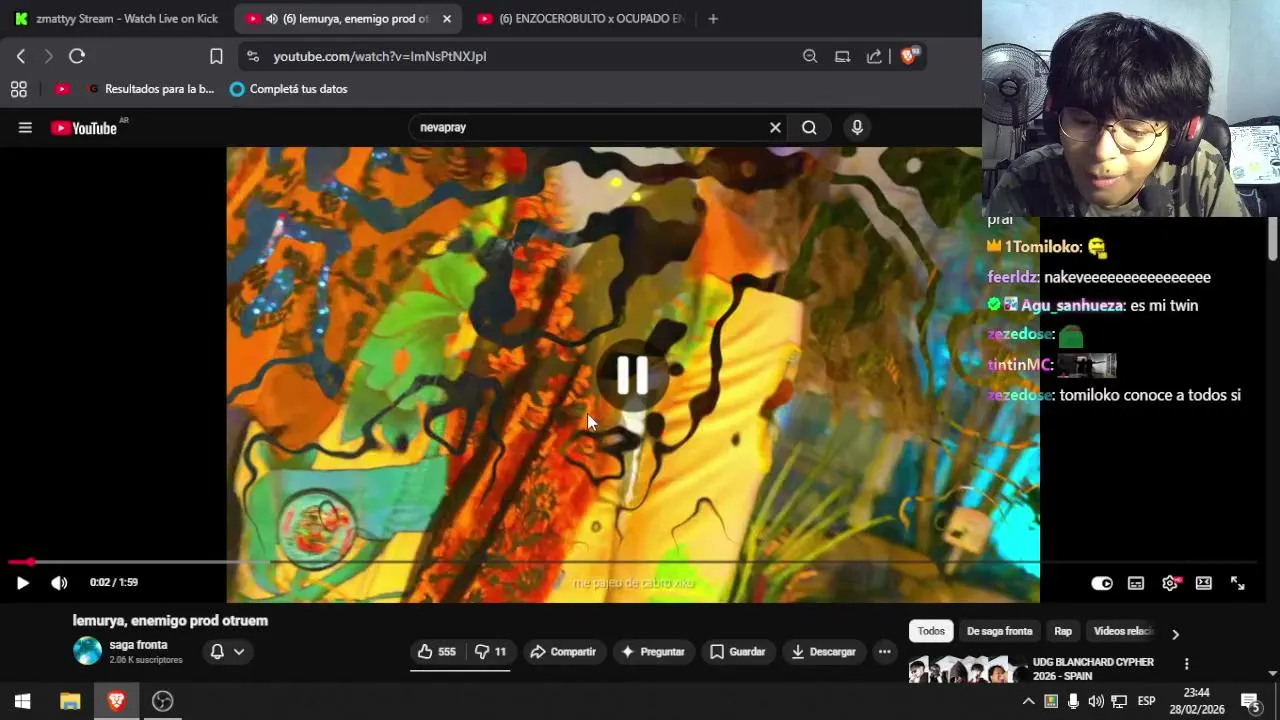Select the Rap filter chip
This screenshot has height=720, width=1280.
1063,631
